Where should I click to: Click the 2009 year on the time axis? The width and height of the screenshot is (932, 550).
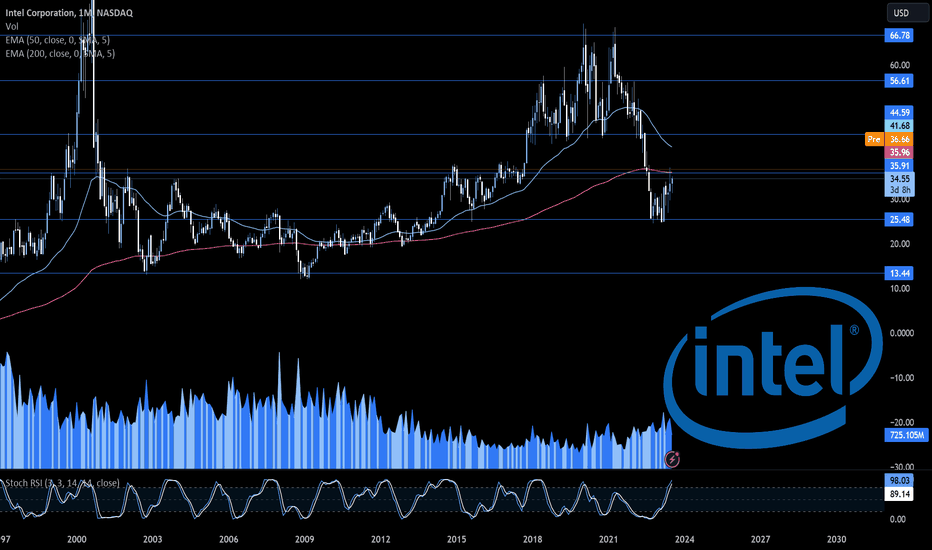click(305, 539)
